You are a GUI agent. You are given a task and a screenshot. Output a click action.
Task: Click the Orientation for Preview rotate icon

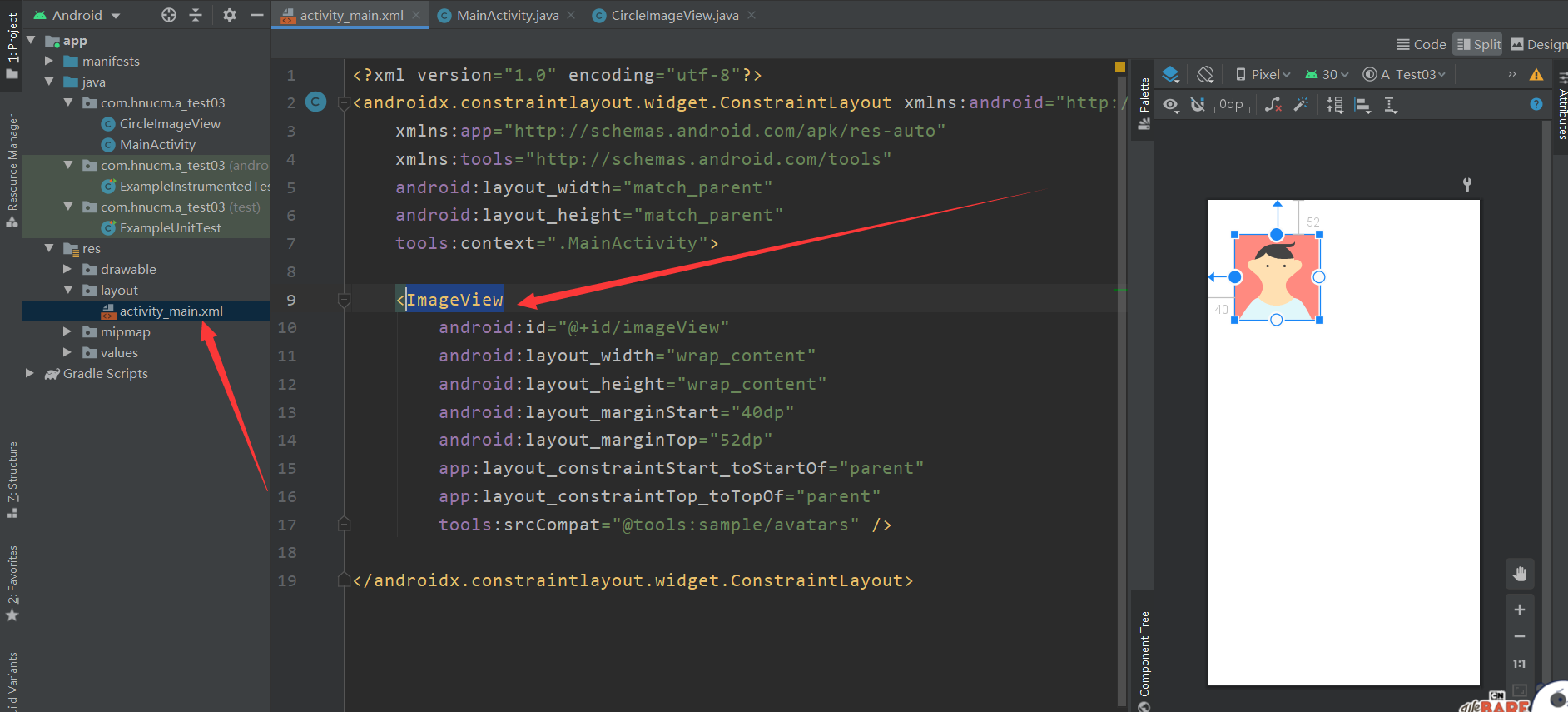click(1205, 75)
